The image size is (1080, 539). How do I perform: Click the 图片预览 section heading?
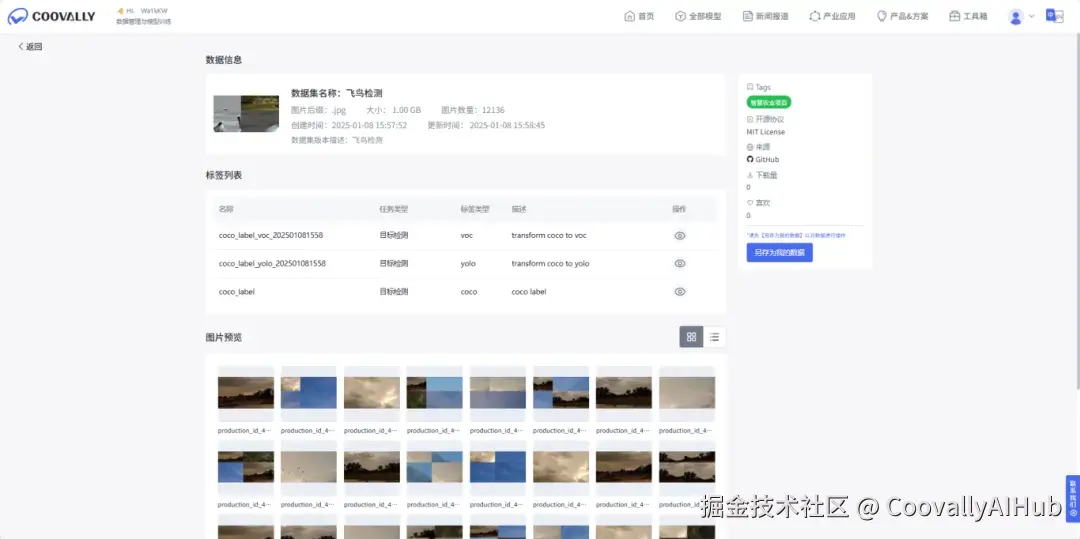224,337
